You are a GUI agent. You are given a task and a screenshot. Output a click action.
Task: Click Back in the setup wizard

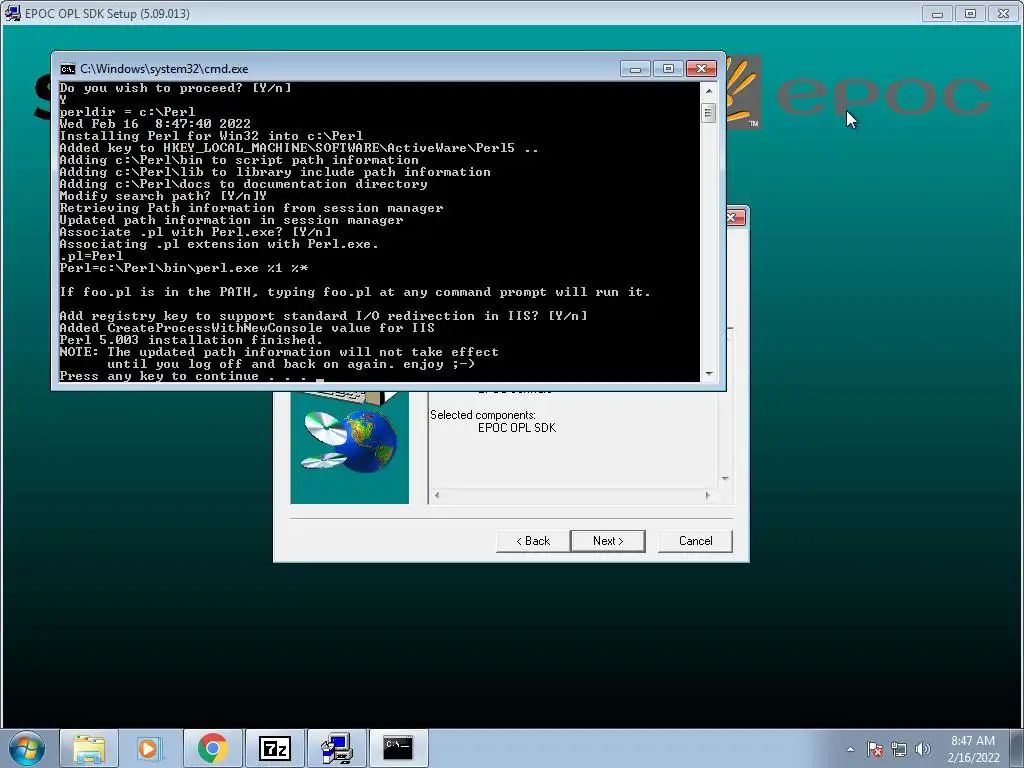[x=533, y=541]
